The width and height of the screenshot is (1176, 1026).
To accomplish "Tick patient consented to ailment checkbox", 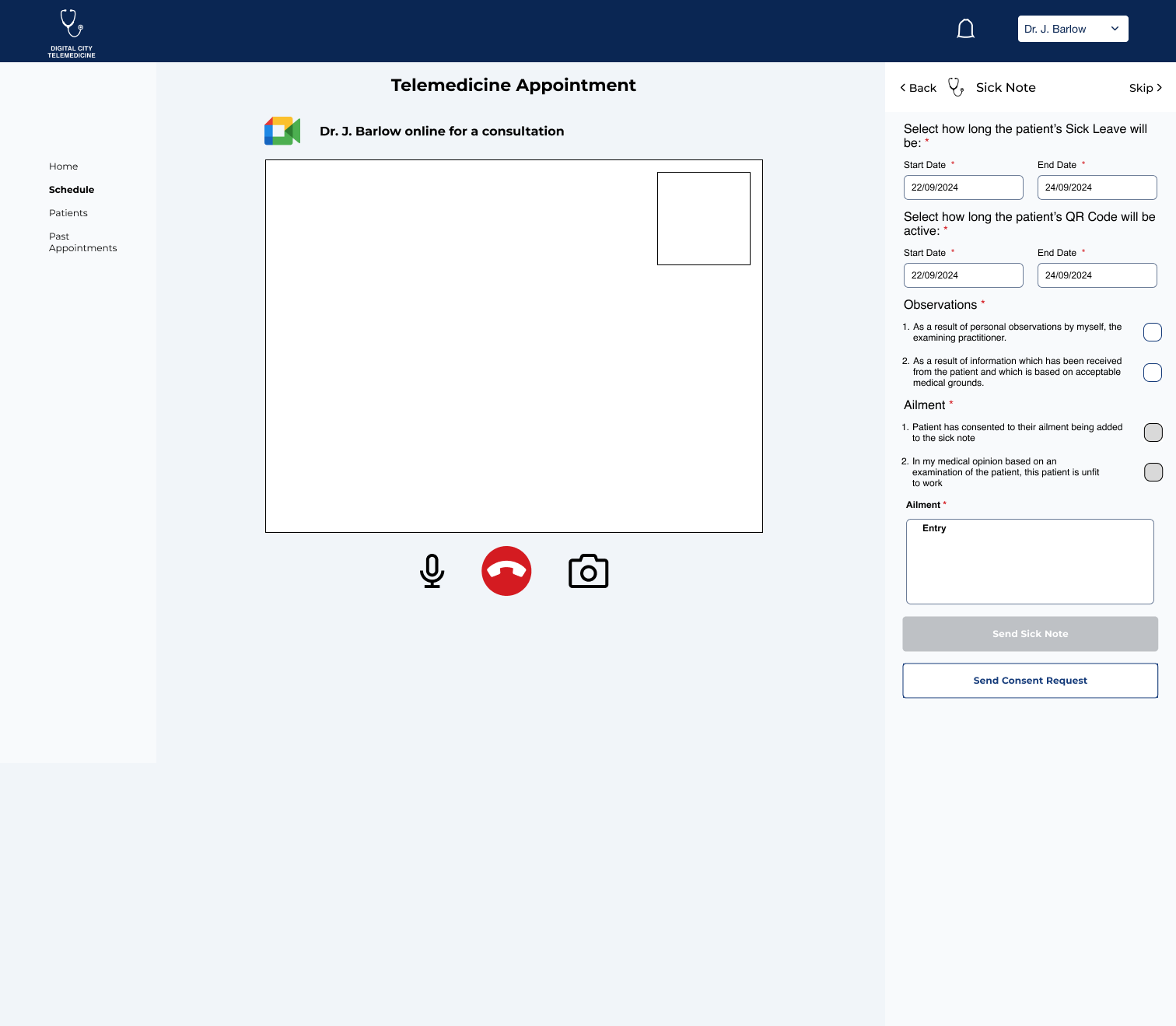I will [x=1153, y=432].
